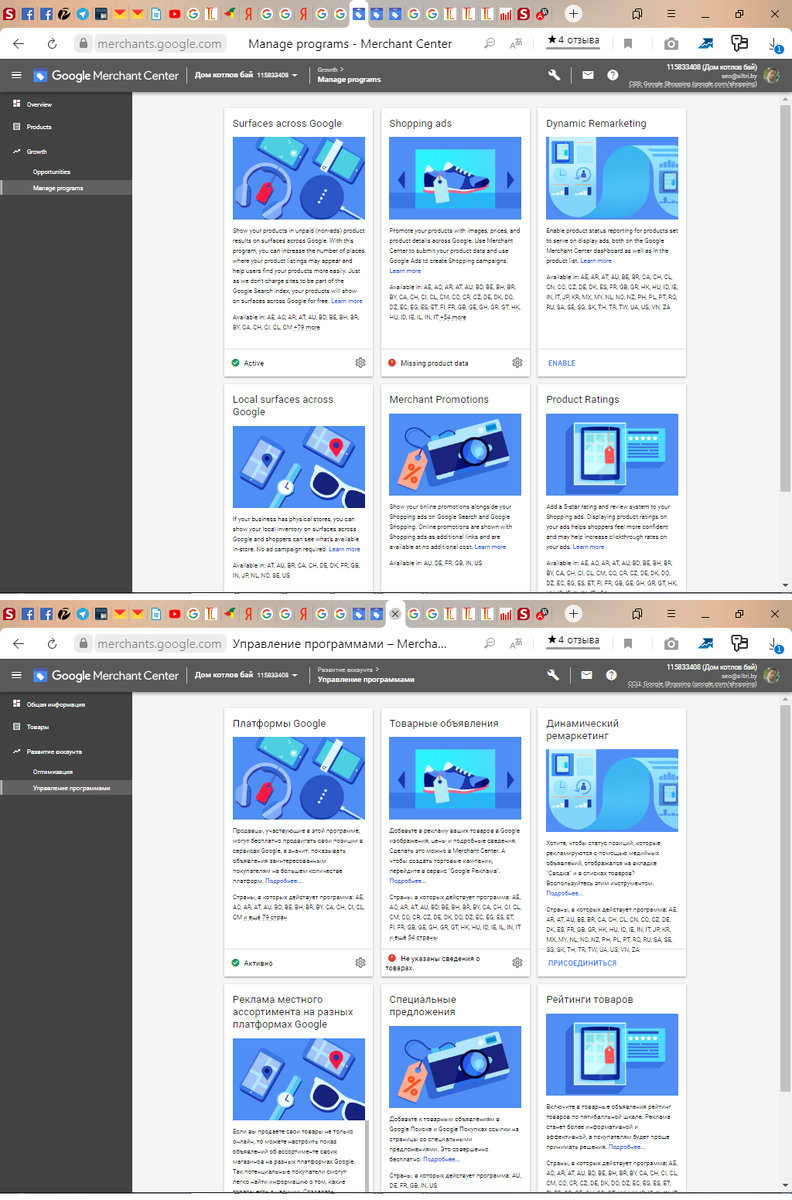Open the hamburger menu in the Russian Merchant Center window
The image size is (792, 1200).
coord(16,676)
